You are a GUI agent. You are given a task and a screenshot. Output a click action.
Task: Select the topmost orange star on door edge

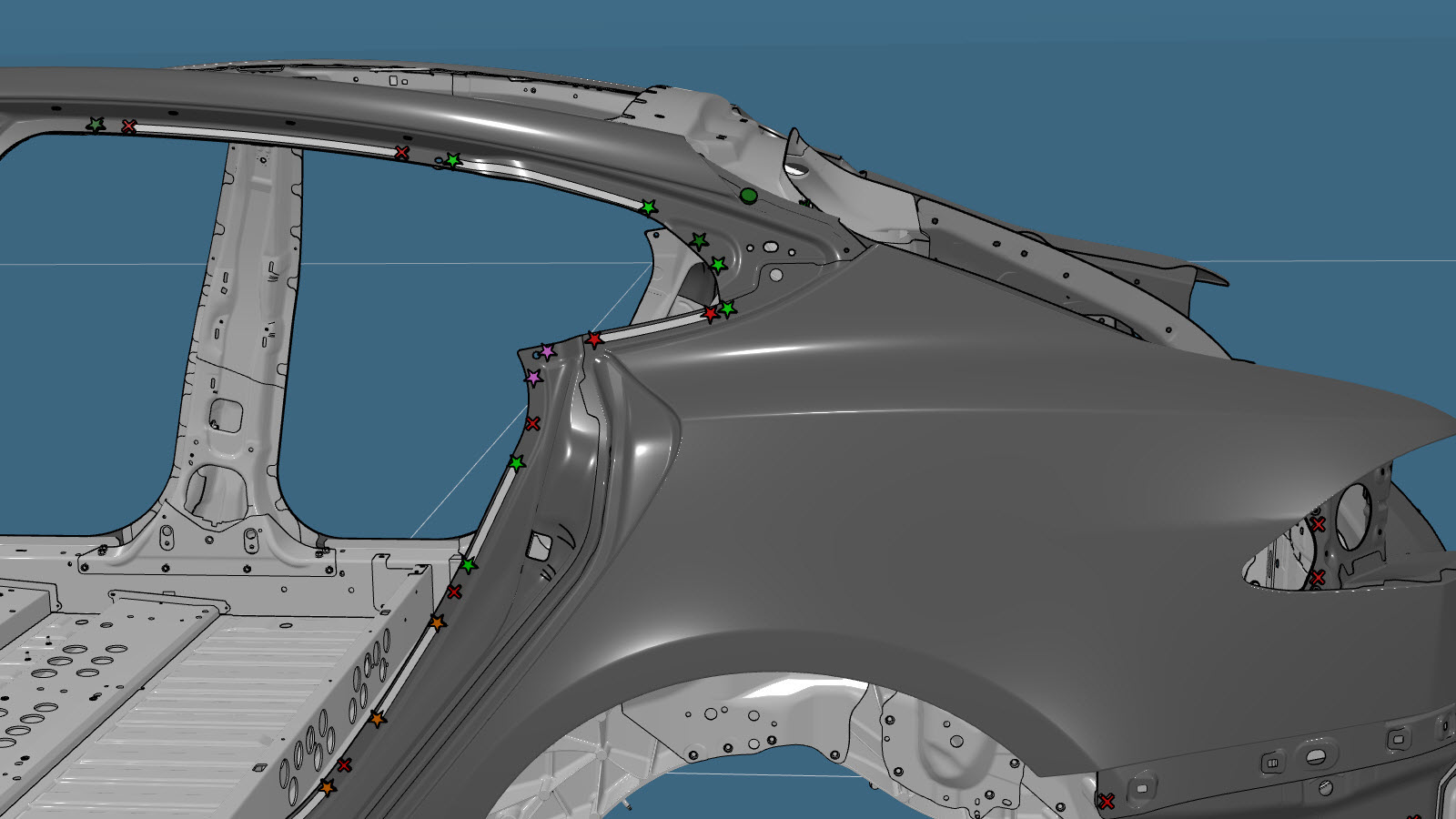(x=438, y=623)
